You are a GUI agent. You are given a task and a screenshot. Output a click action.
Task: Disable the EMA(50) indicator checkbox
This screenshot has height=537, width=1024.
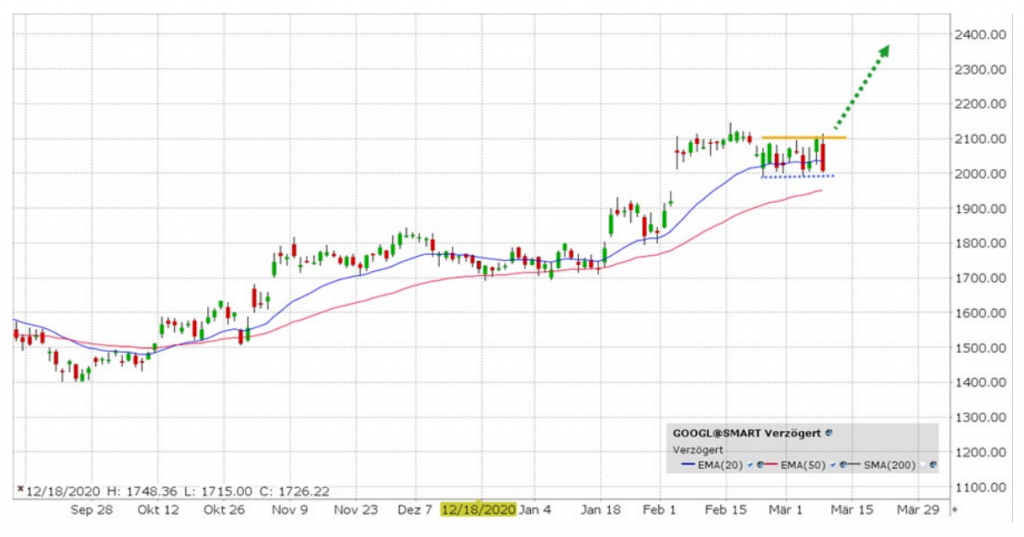coord(831,465)
